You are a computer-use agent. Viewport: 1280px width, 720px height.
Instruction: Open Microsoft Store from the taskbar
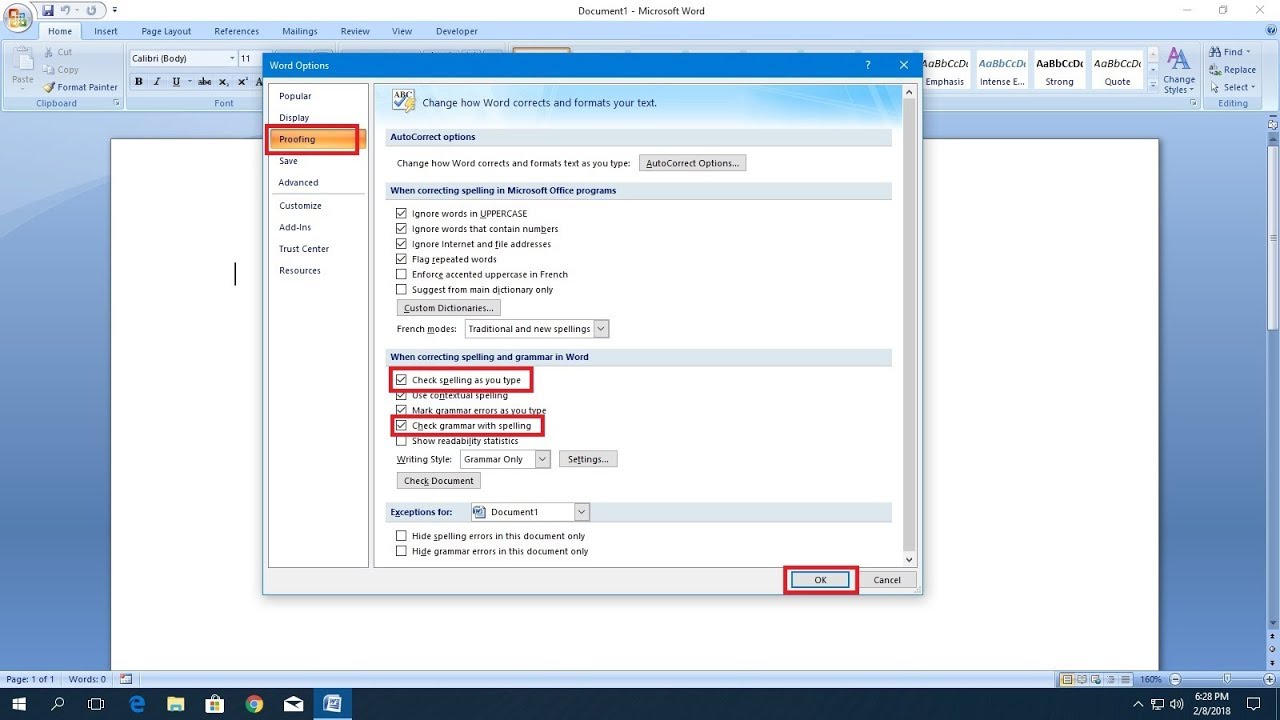tap(215, 704)
